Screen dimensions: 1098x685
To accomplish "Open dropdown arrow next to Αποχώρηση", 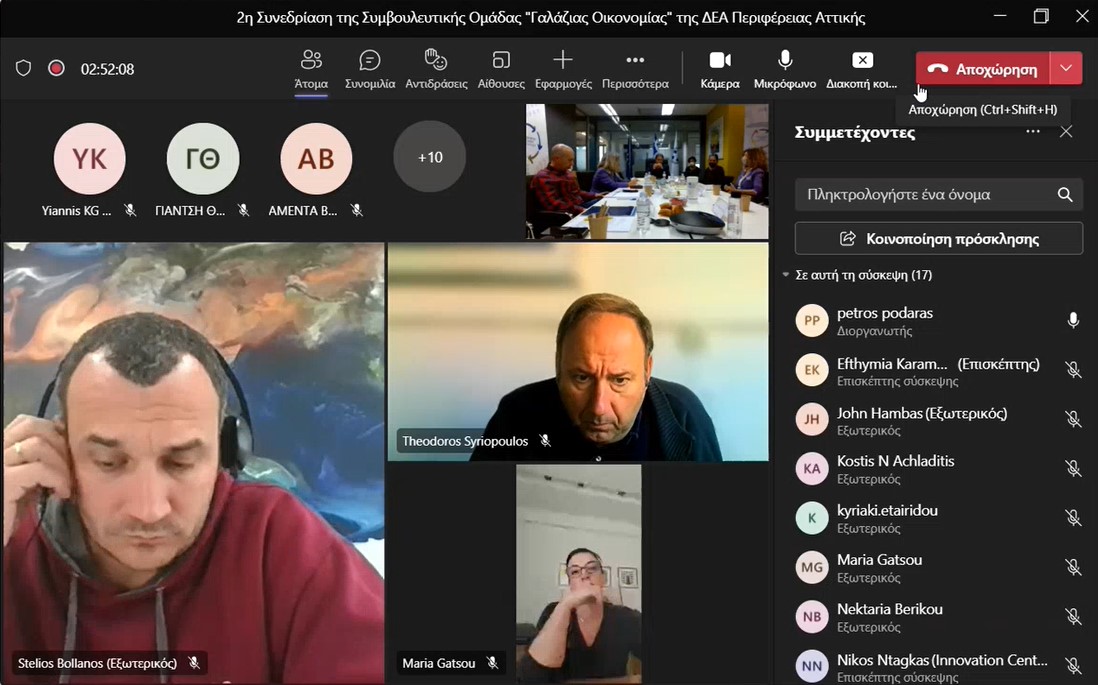I will pos(1067,69).
